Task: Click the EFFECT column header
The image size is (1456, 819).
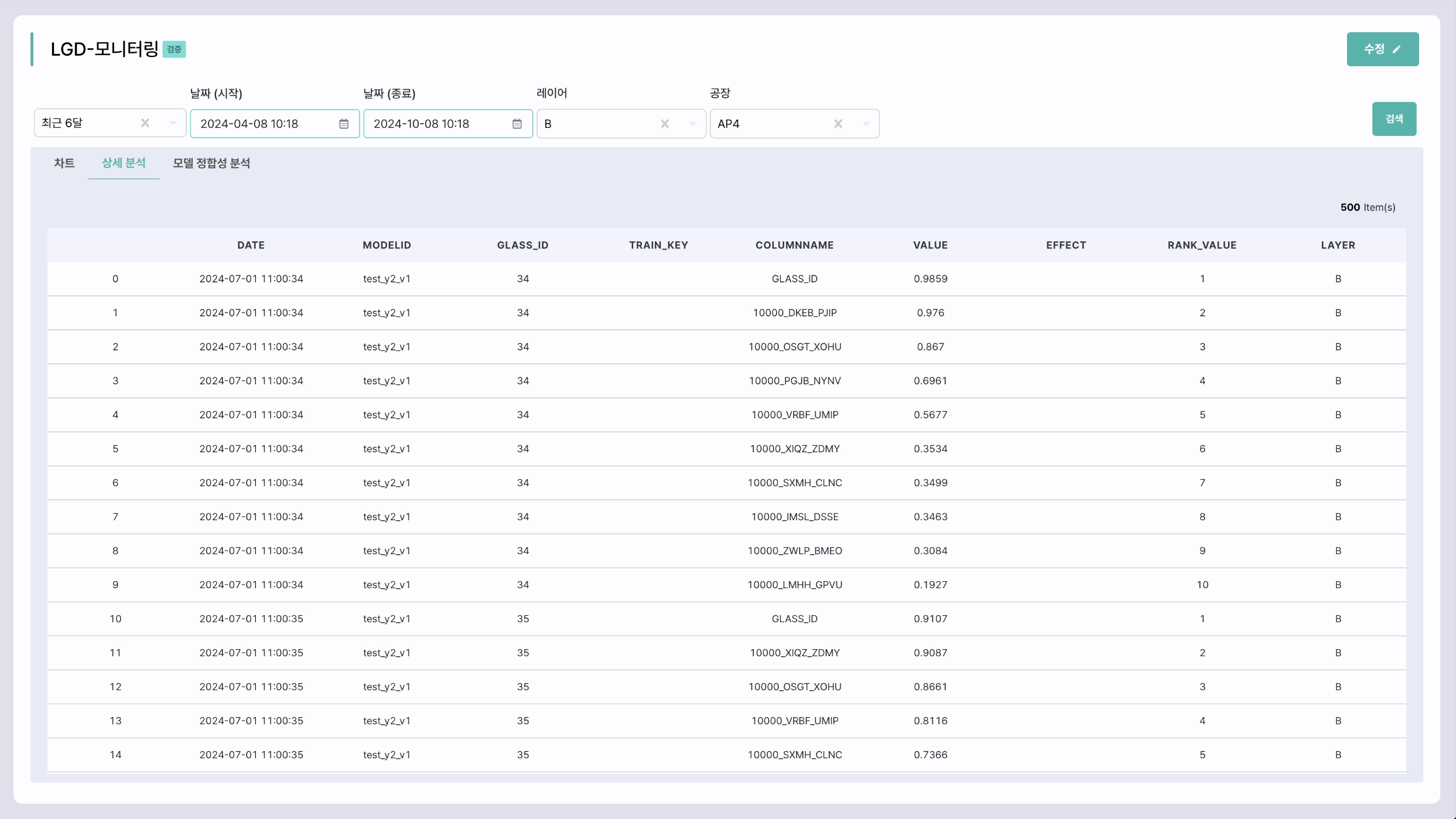Action: 1066,245
